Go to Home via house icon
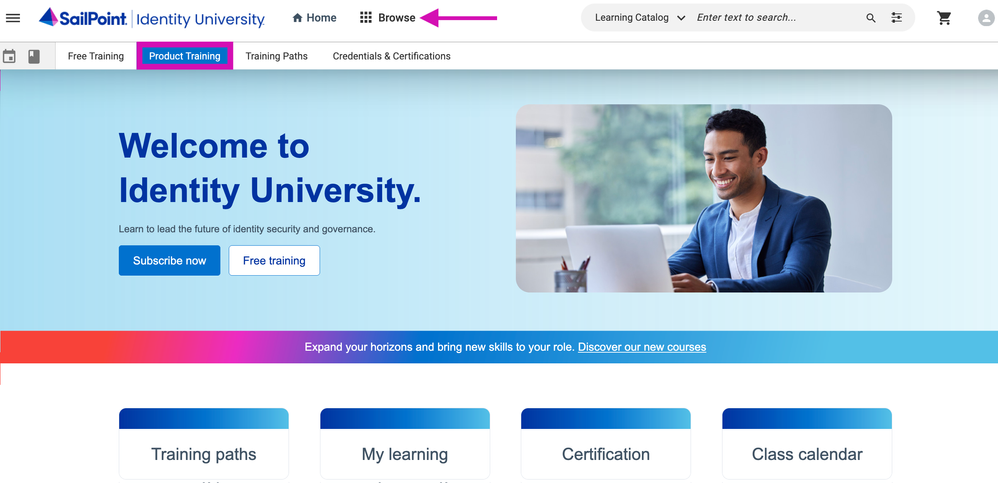 (314, 18)
